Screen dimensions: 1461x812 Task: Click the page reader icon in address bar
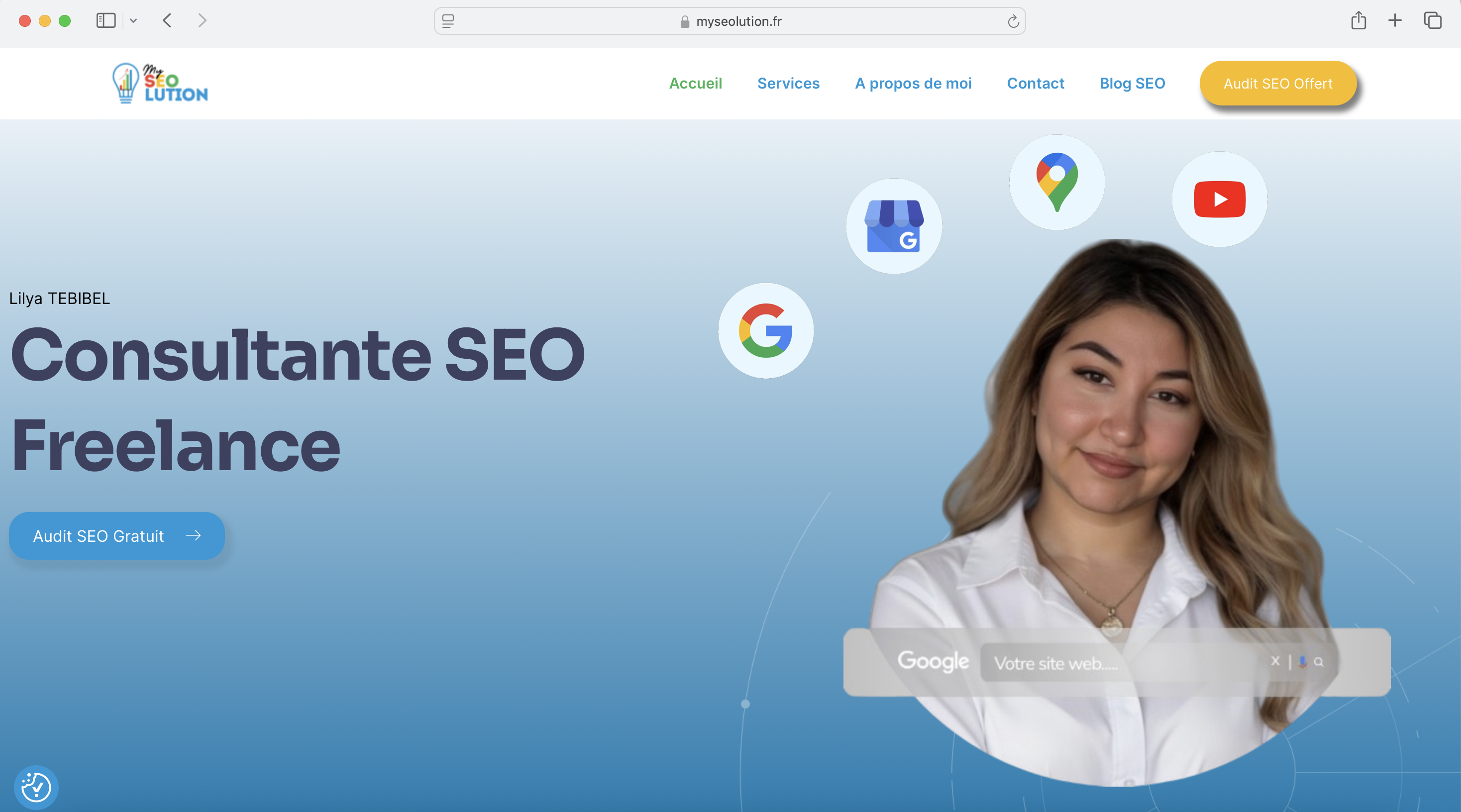tap(448, 21)
